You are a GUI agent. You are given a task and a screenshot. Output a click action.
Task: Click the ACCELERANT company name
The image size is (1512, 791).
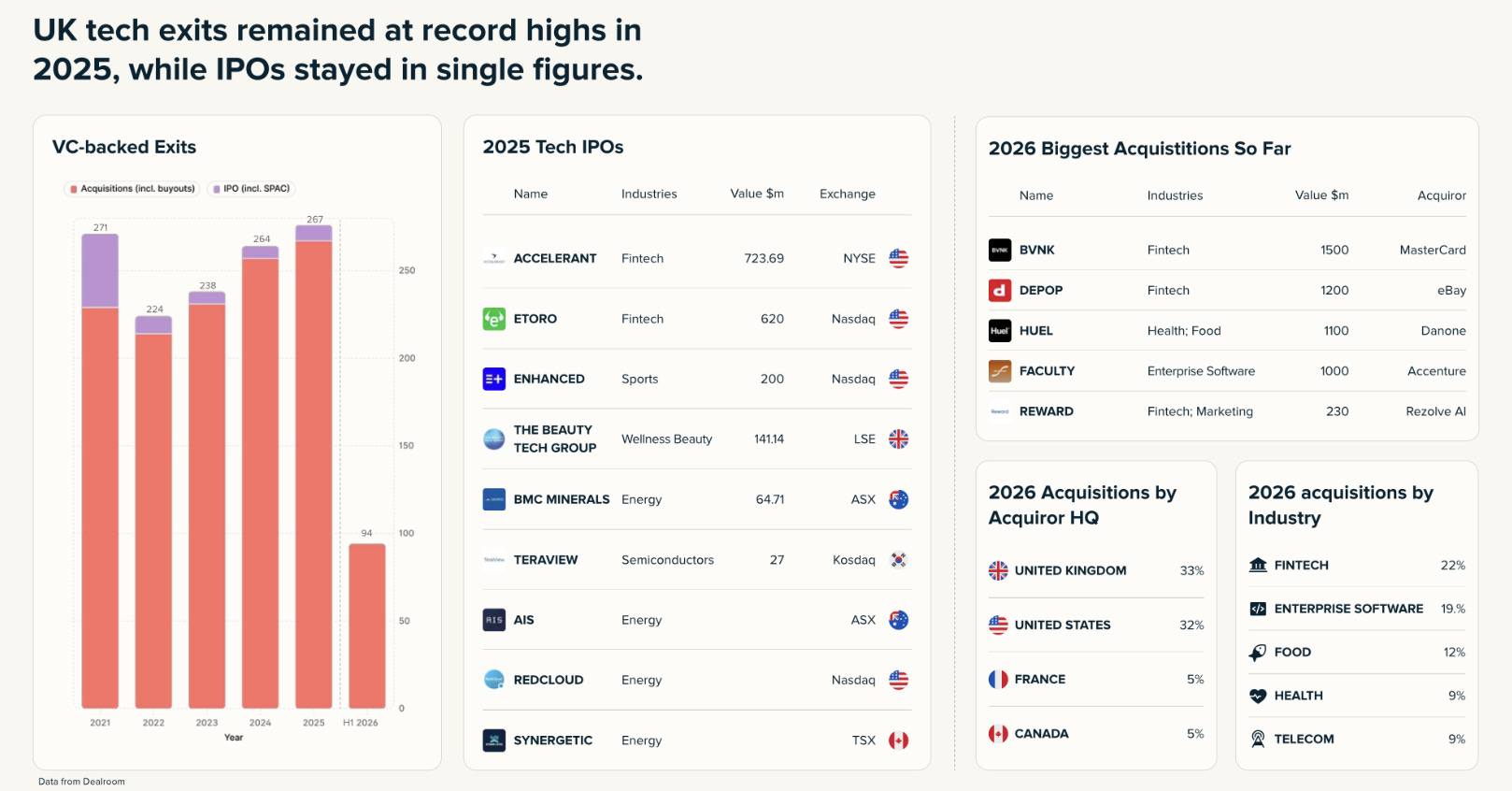click(x=555, y=258)
